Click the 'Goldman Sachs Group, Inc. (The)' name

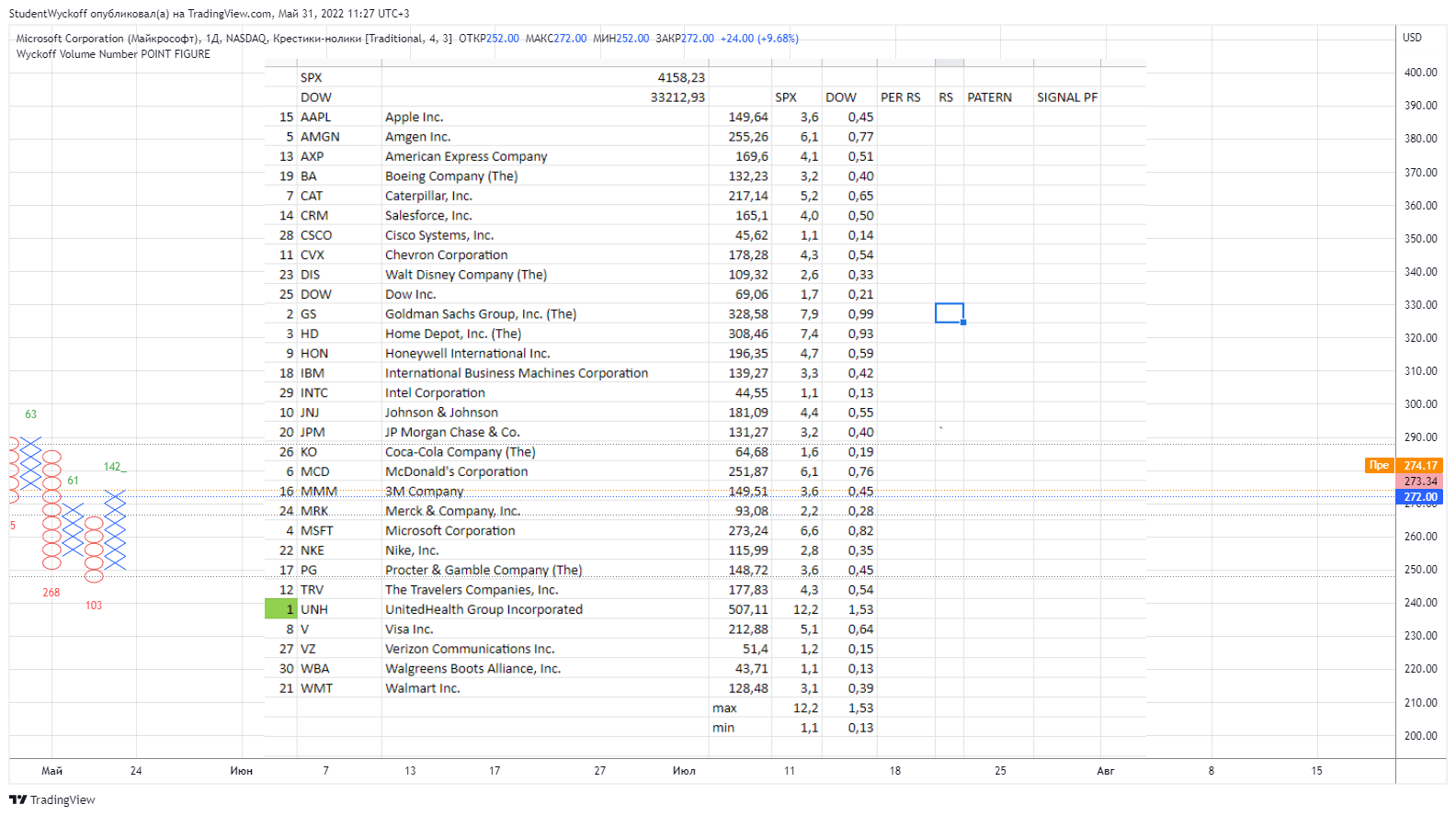coord(481,314)
